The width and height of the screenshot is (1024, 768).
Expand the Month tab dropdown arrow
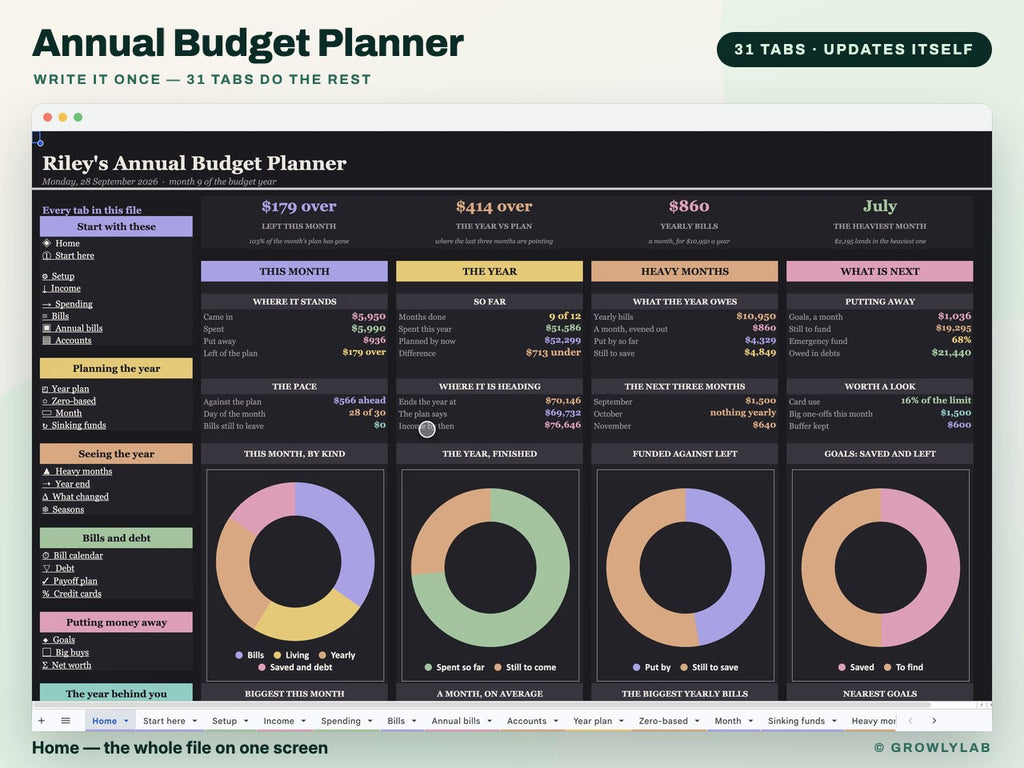click(750, 721)
